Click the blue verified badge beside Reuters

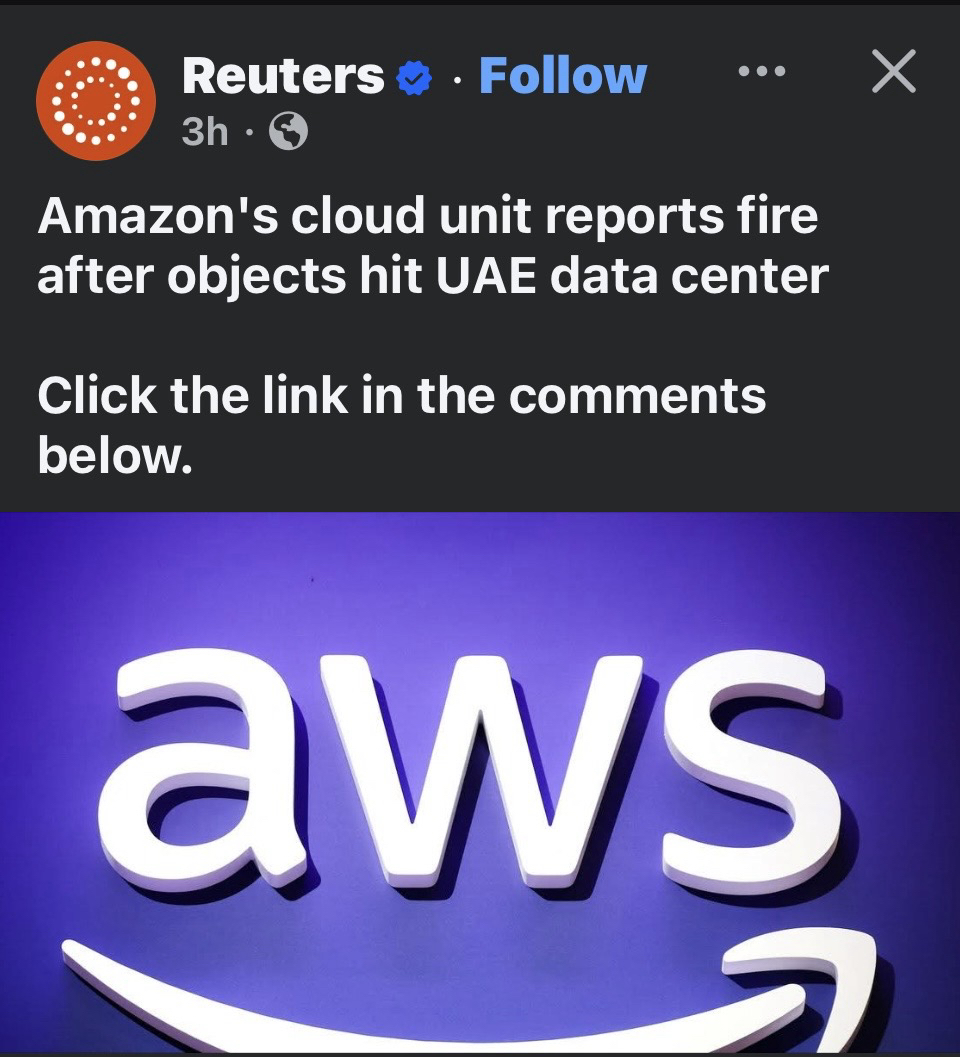point(413,77)
